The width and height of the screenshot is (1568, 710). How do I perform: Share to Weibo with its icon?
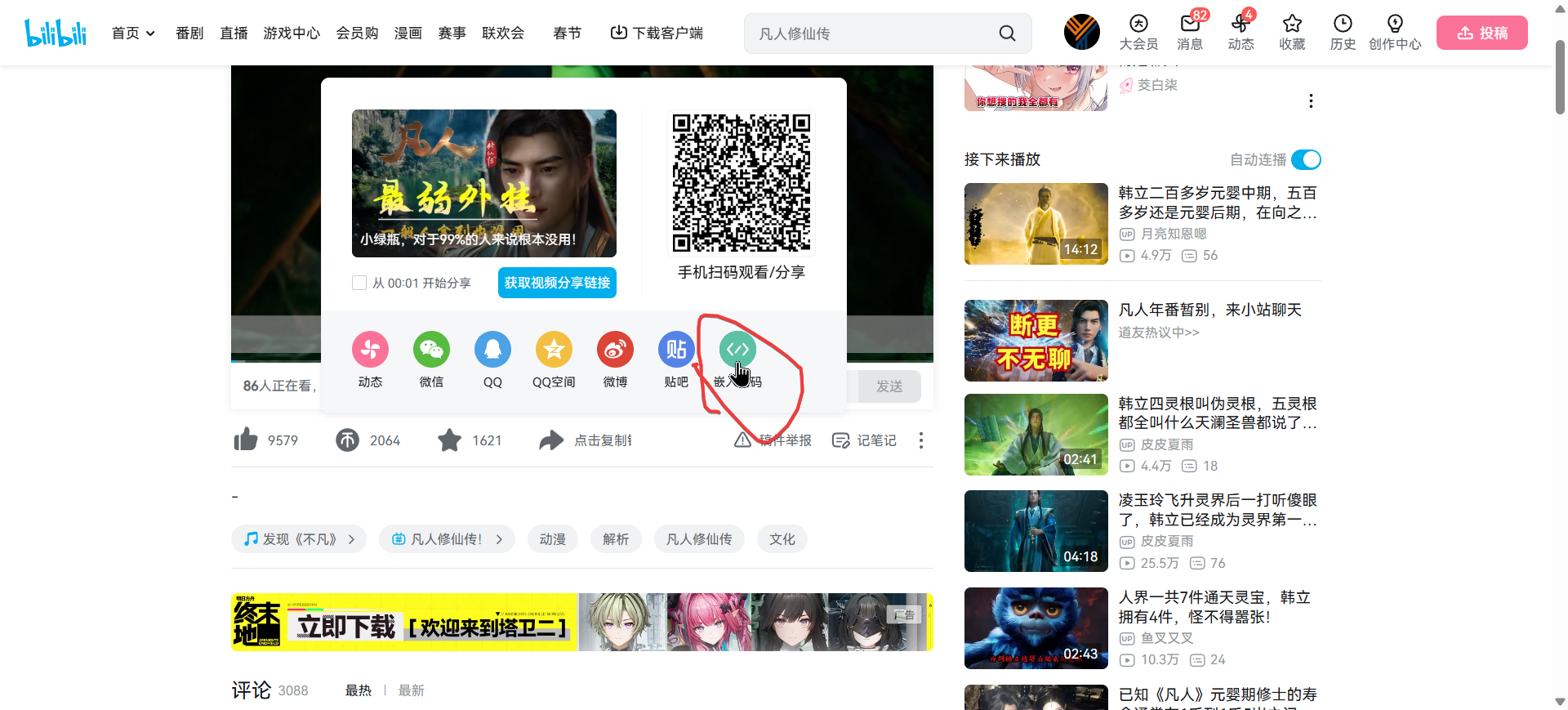click(615, 350)
